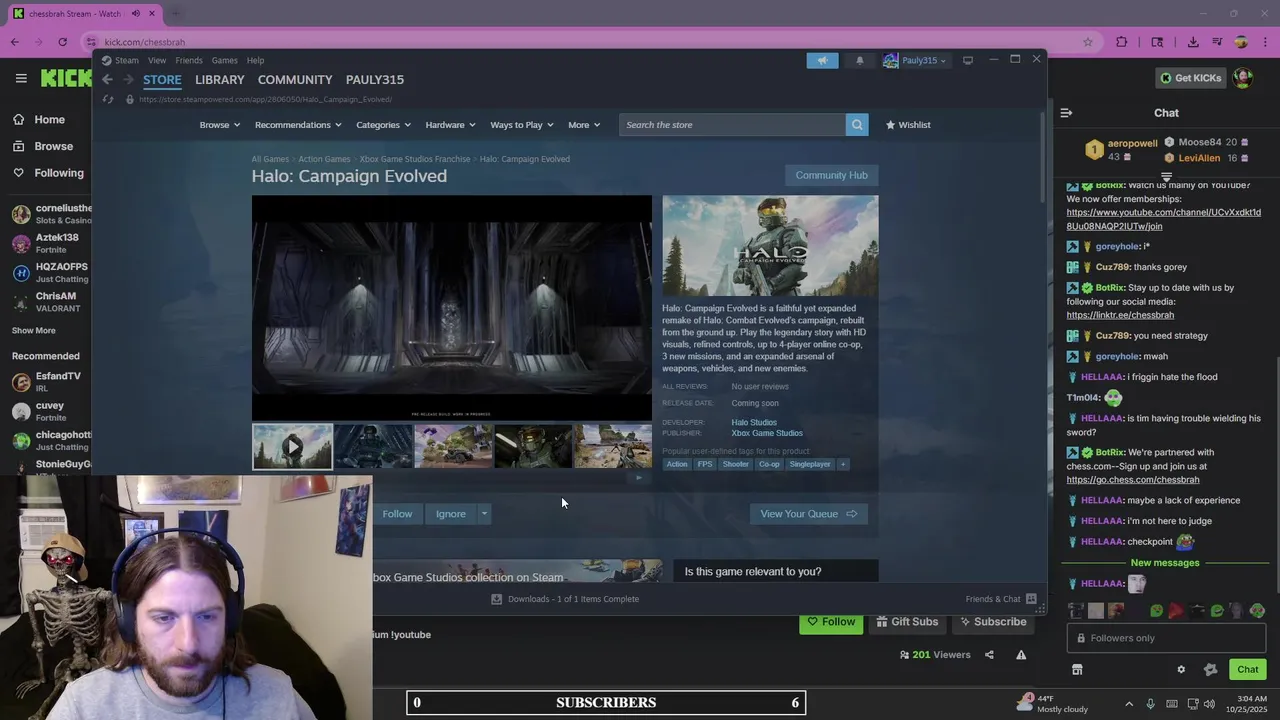Screen dimensions: 1280x720
Task: Click the Followers only chat input
Action: click(1166, 638)
